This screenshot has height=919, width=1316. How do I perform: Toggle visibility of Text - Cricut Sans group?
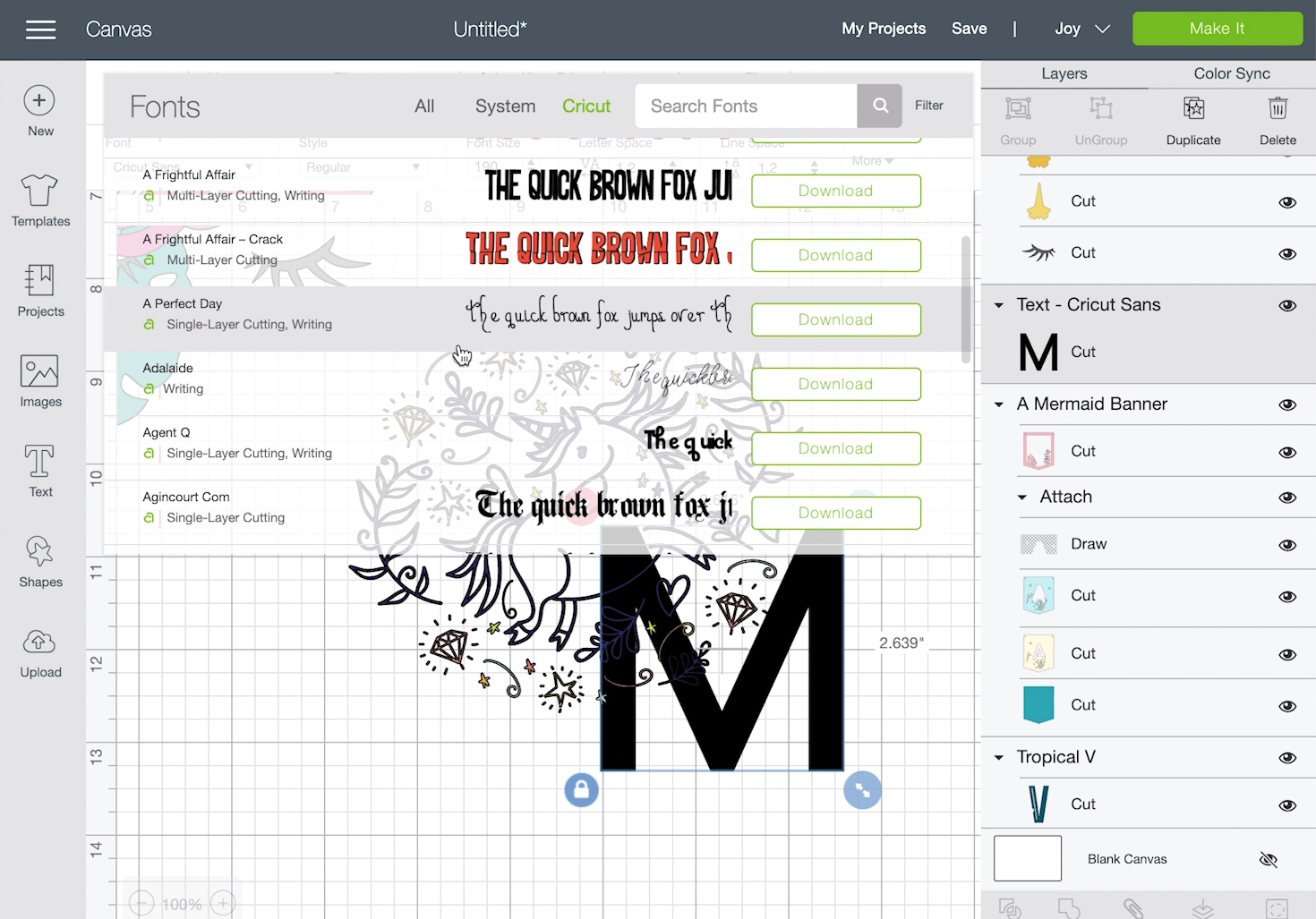1287,305
